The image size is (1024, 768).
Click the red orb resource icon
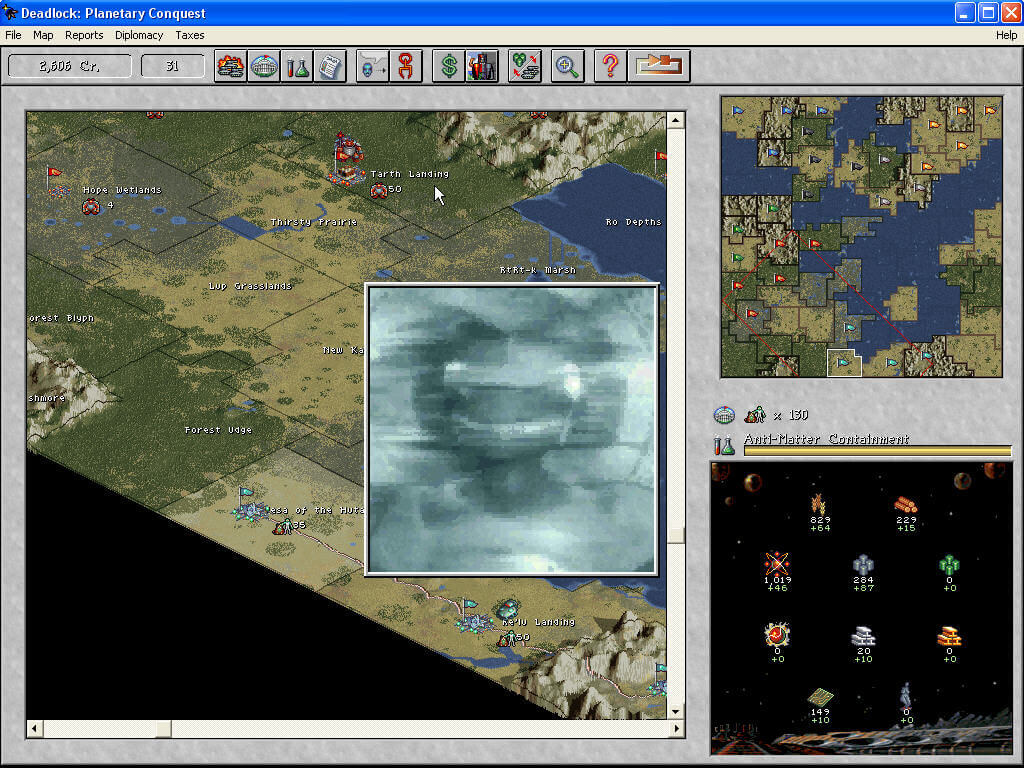pos(776,634)
